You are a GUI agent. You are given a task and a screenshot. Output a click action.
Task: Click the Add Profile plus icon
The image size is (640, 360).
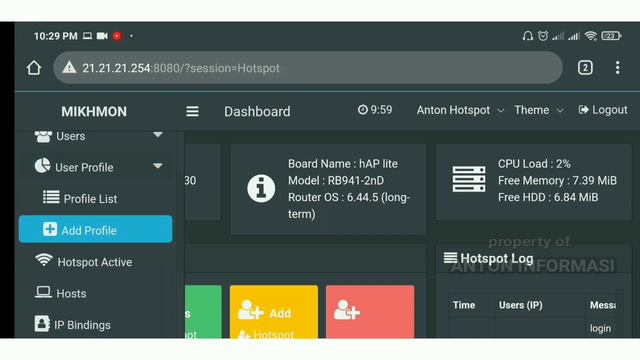(50, 229)
